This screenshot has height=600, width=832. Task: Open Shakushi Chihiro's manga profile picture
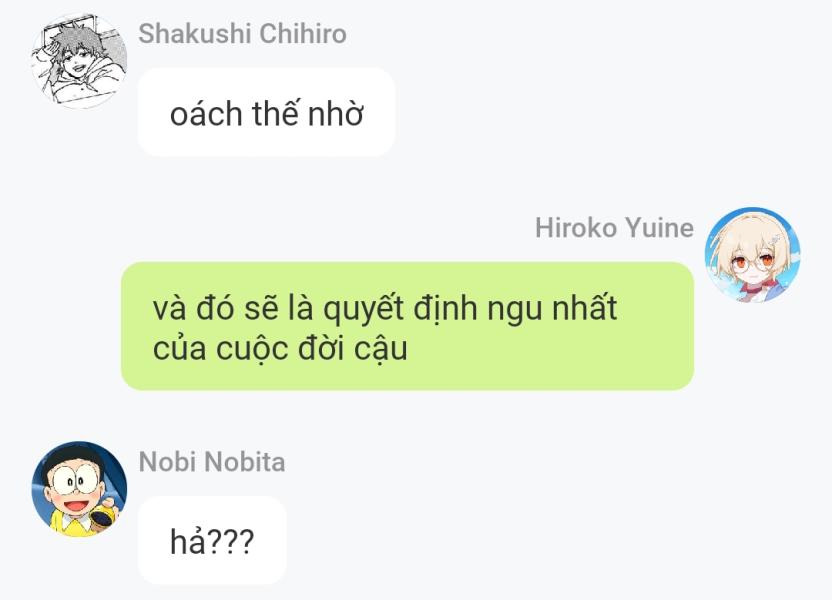pyautogui.click(x=79, y=60)
